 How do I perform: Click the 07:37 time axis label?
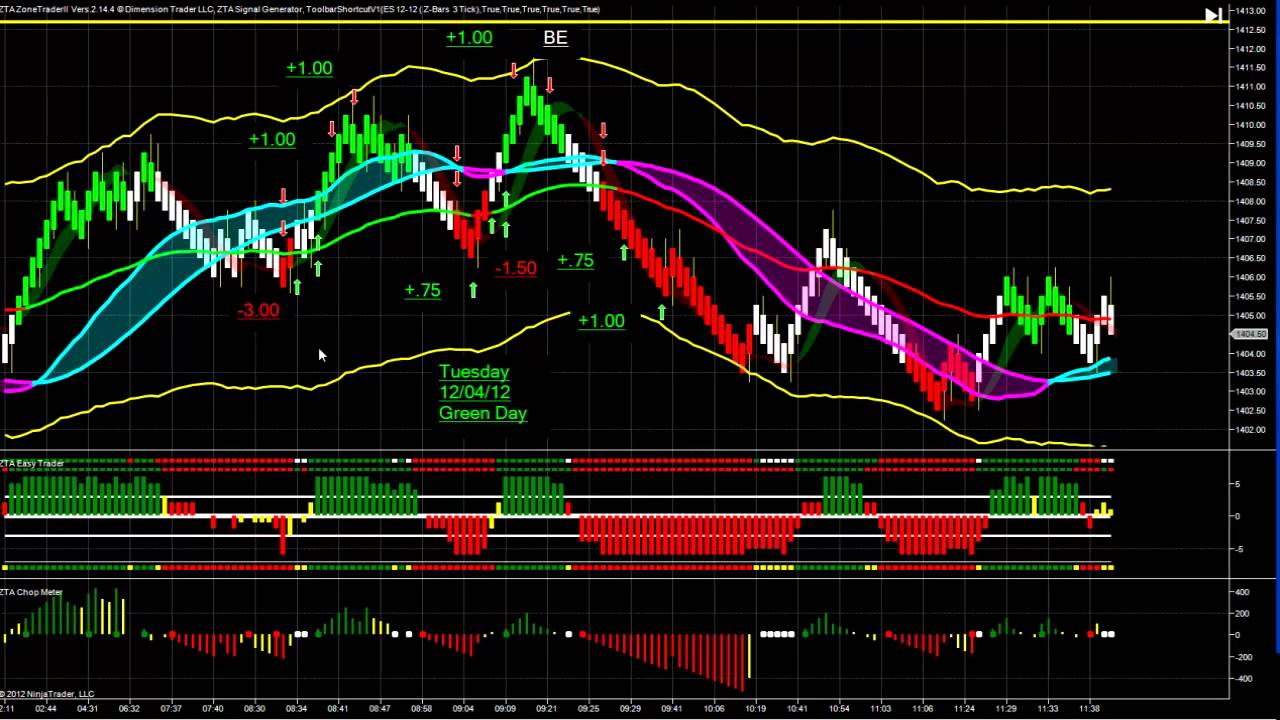click(x=171, y=708)
